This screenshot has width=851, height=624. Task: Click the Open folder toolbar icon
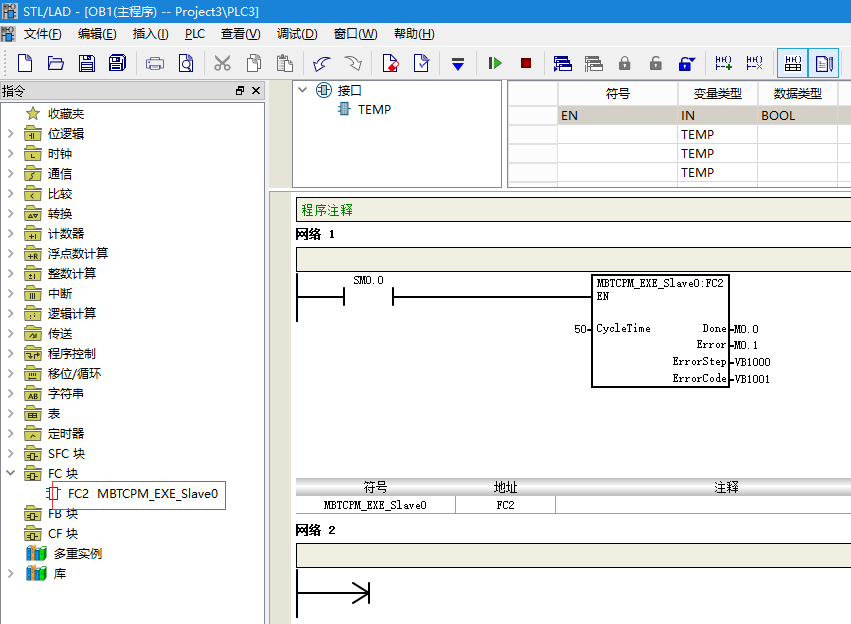55,63
